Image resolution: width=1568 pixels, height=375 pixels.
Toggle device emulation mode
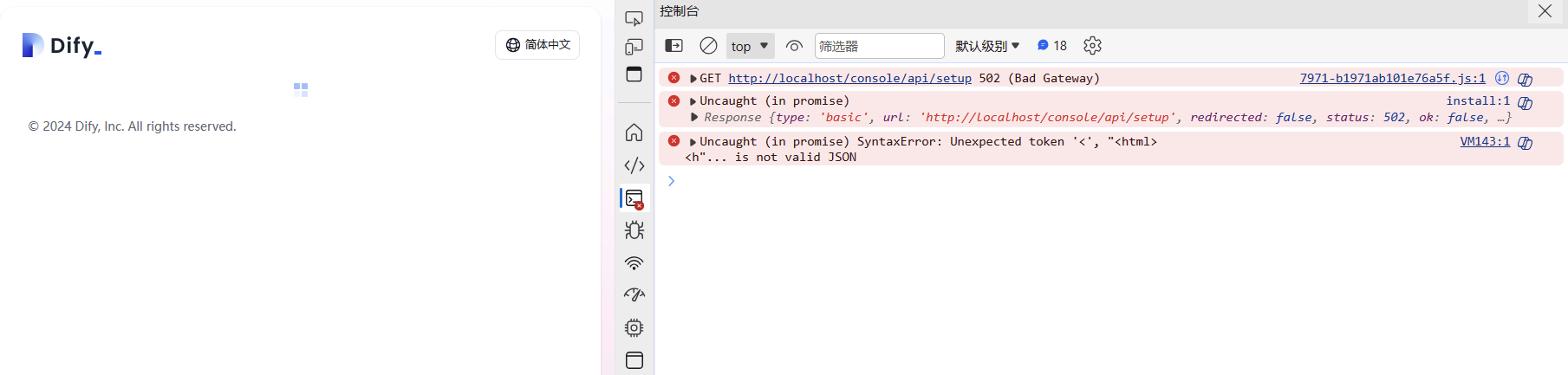click(x=634, y=47)
